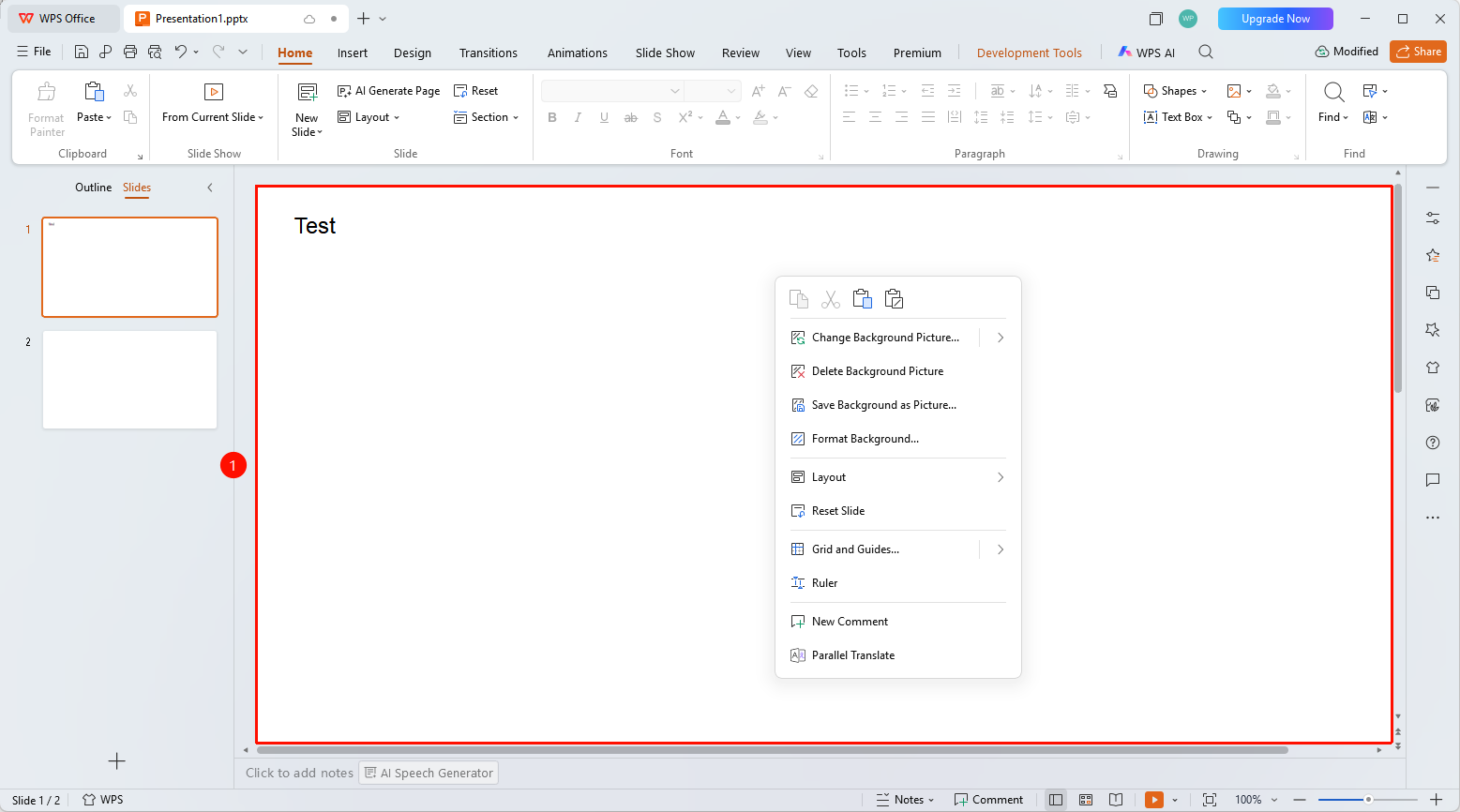Click the 'Click to add notes' field
Image resolution: width=1460 pixels, height=812 pixels.
299,773
